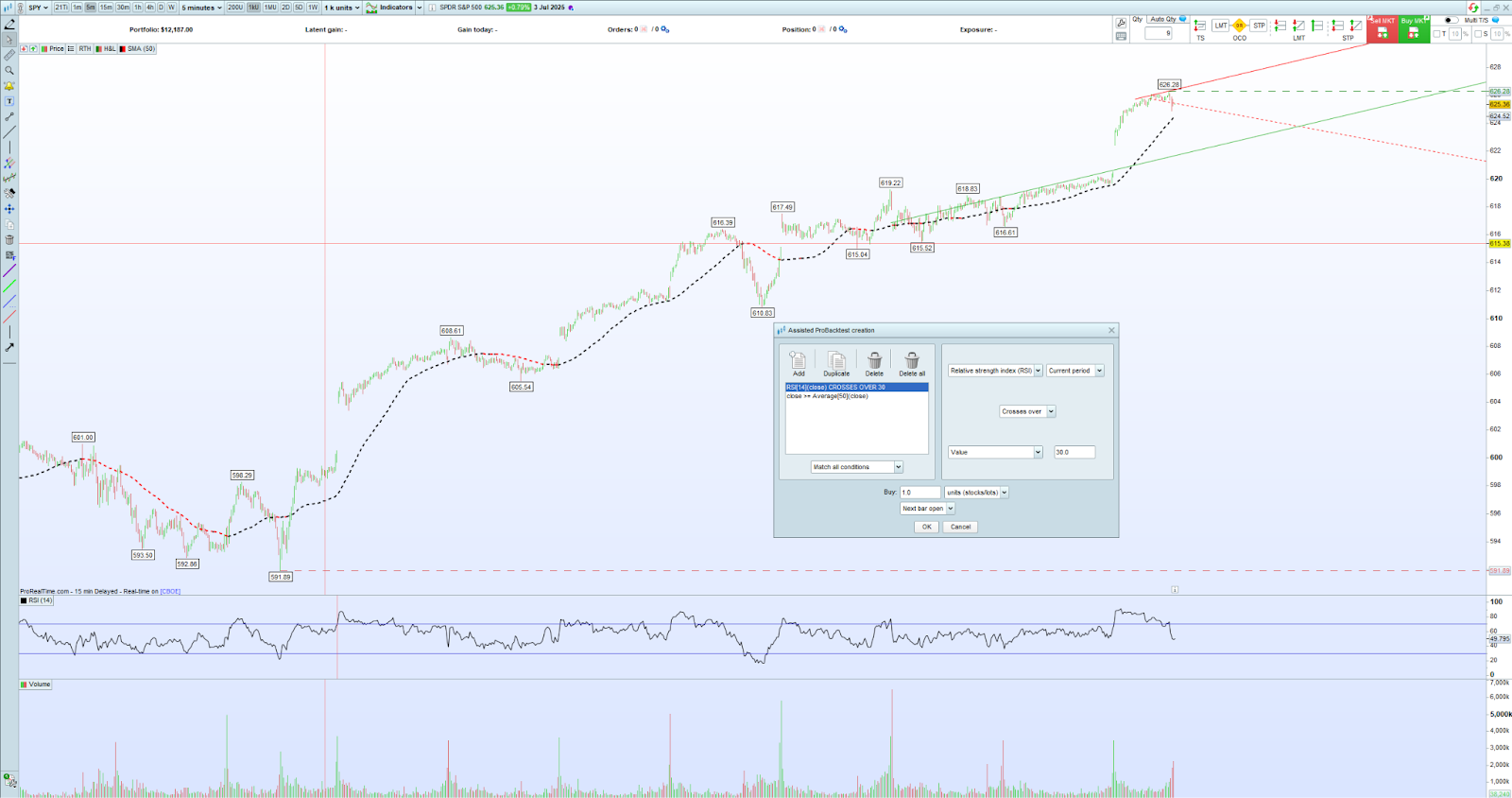Click OK in ProBacktest dialog

tap(926, 527)
